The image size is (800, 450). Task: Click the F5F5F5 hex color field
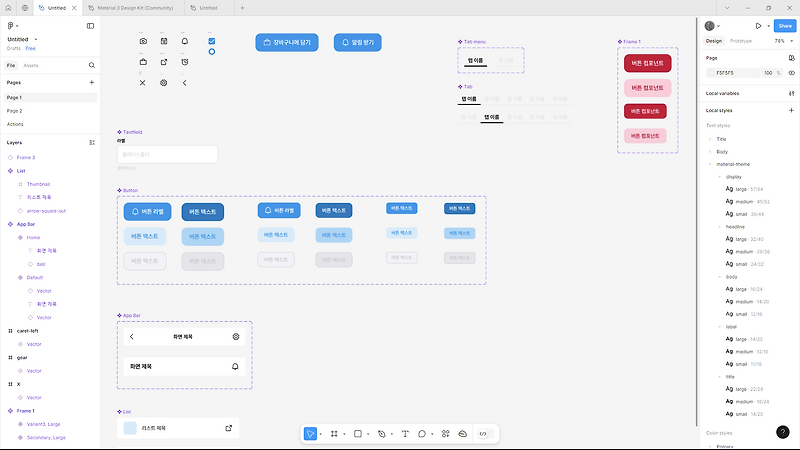pyautogui.click(x=724, y=73)
